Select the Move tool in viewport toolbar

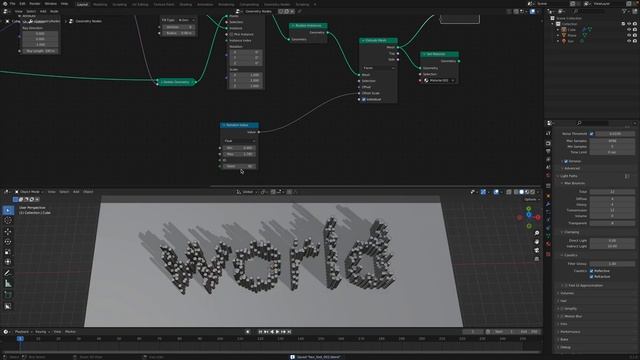pyautogui.click(x=8, y=231)
